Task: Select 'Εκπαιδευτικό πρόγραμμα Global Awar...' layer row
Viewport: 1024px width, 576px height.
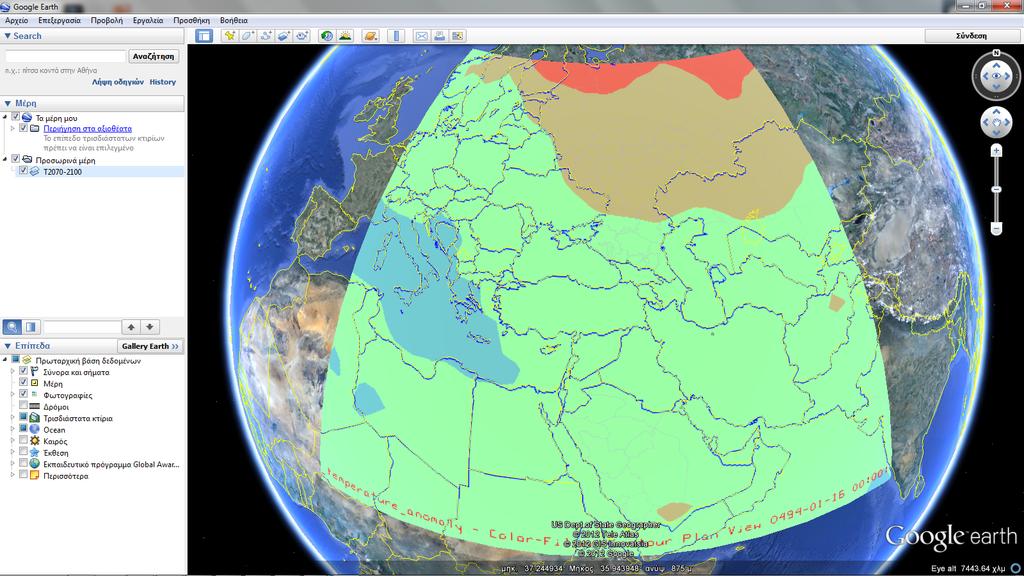Action: (111, 464)
